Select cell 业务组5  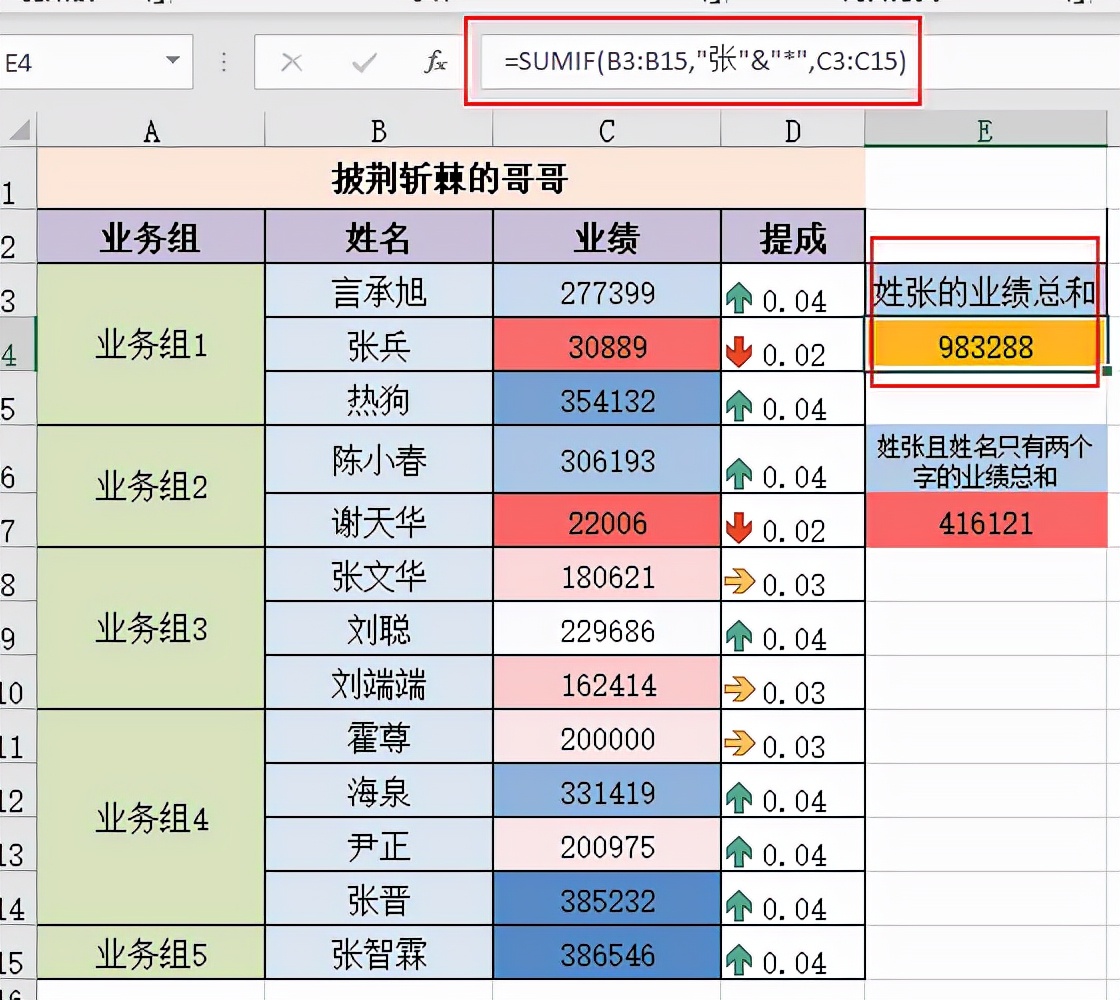tap(151, 952)
